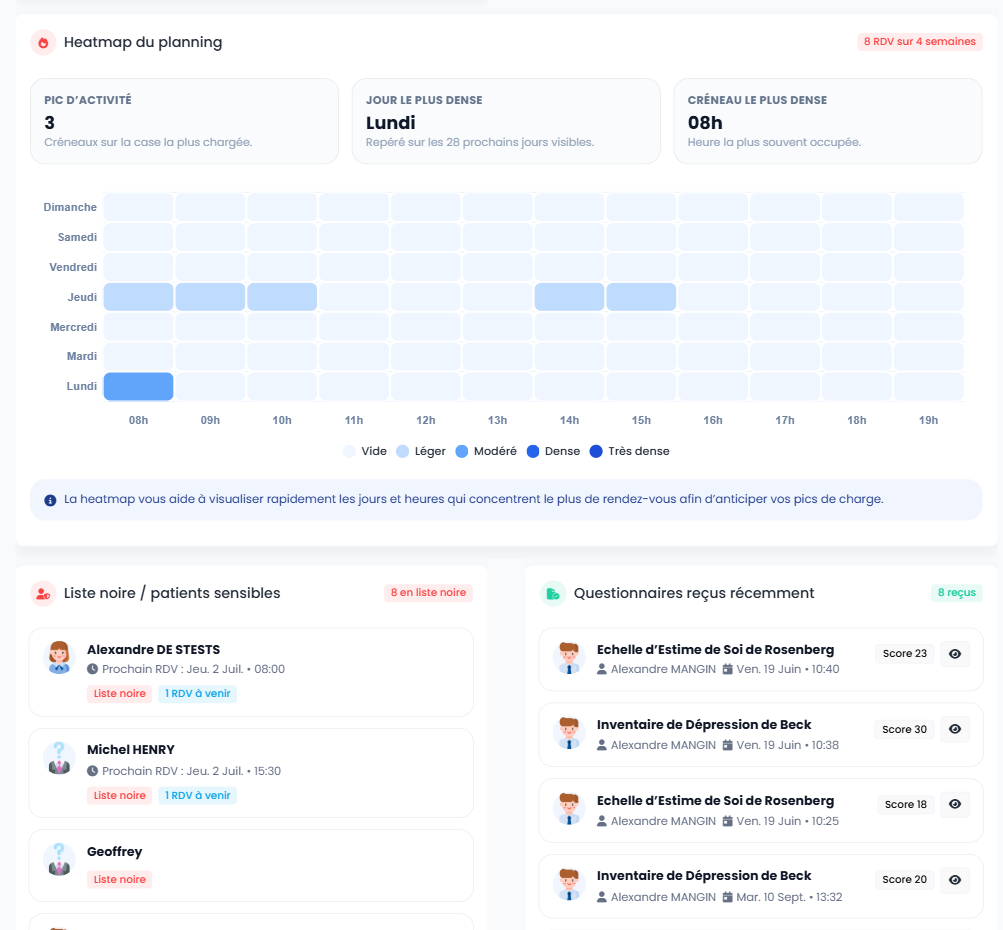
Task: Click the Score 23 badge
Action: 904,654
